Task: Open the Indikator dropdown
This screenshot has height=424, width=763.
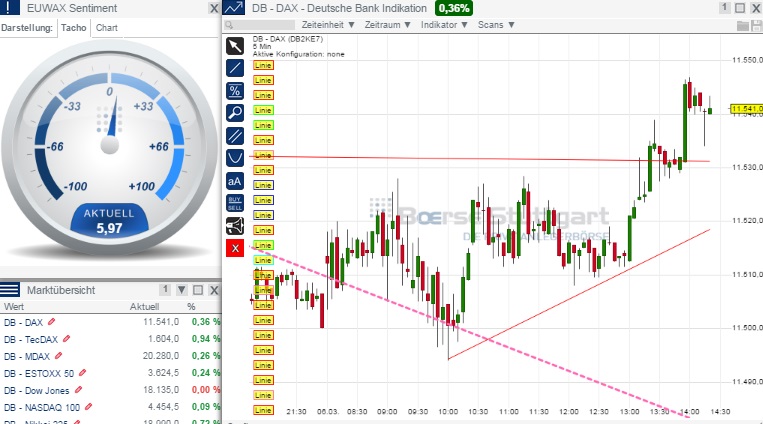Action: (444, 25)
